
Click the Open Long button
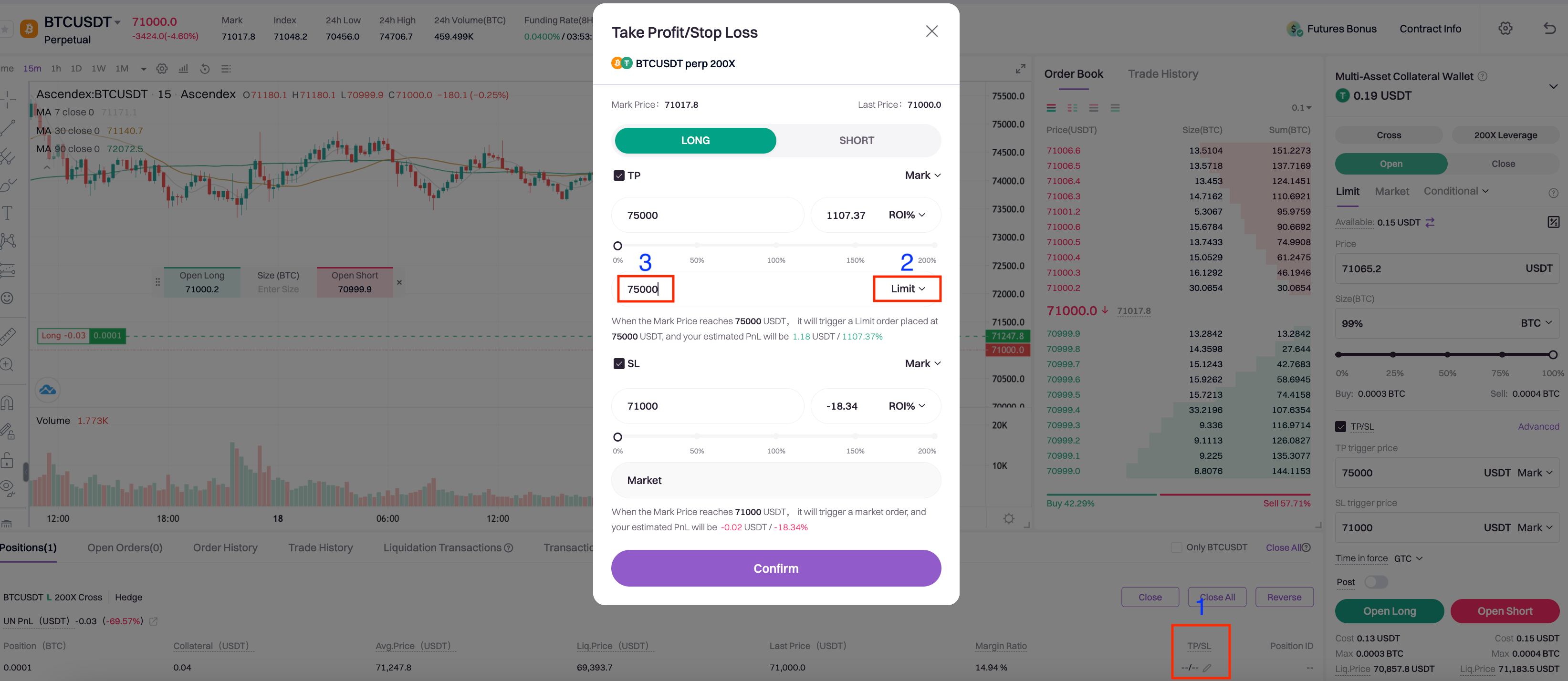tap(1389, 610)
